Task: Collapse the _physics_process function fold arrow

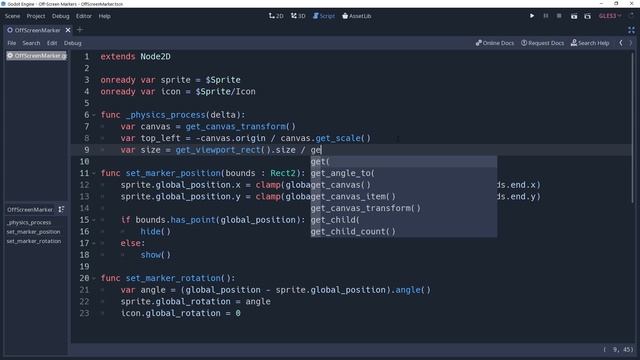Action: pyautogui.click(x=94, y=115)
